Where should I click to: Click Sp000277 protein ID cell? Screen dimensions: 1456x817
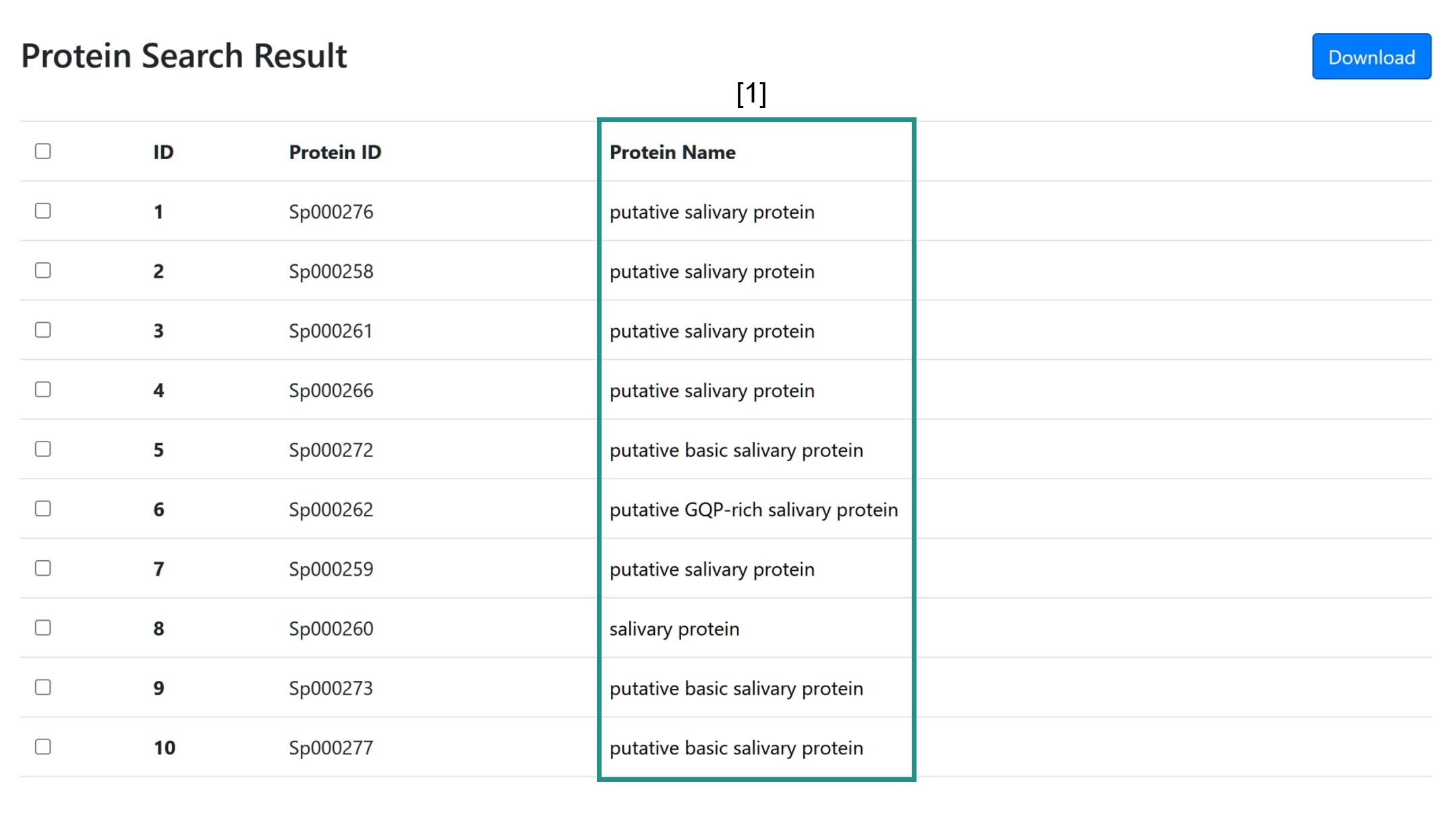coord(331,748)
